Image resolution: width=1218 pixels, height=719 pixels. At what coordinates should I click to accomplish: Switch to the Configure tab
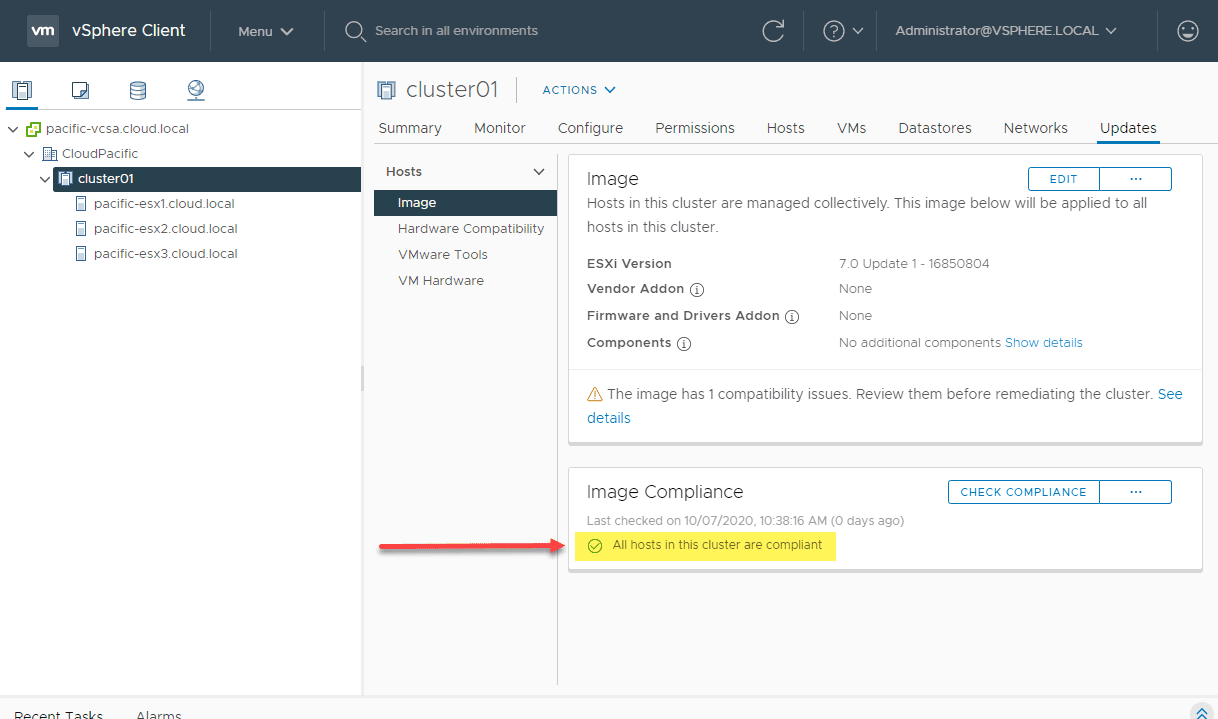(x=590, y=128)
